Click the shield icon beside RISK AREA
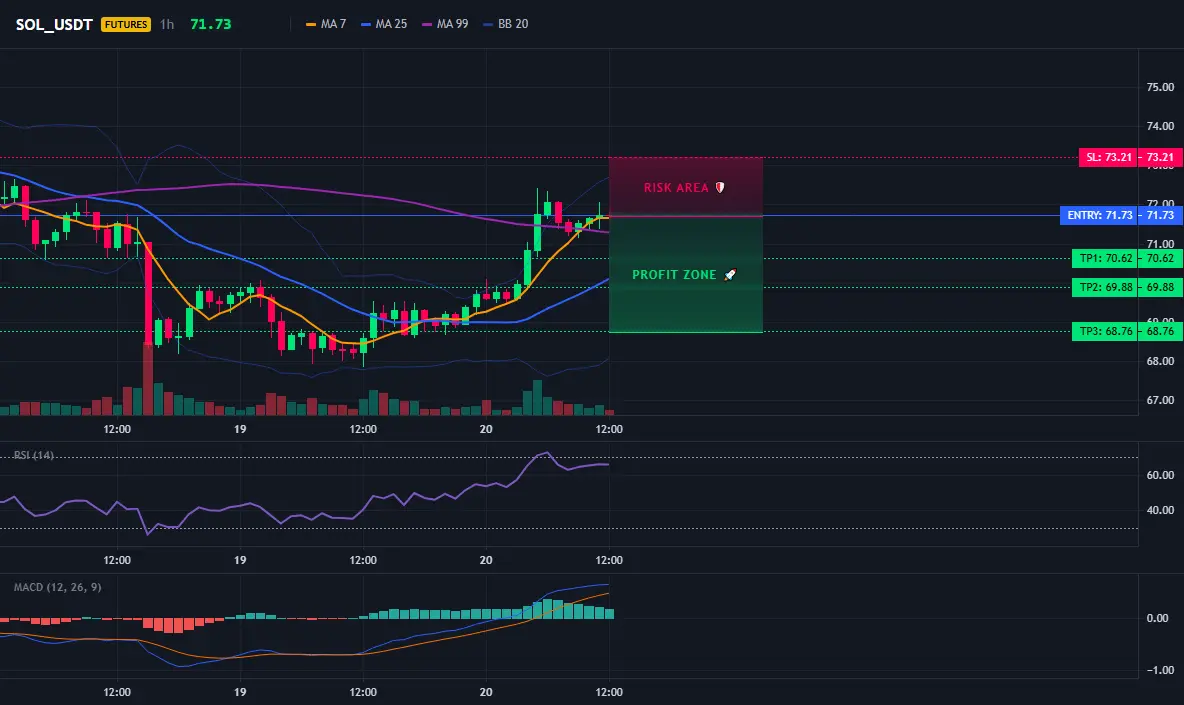The image size is (1184, 705). click(x=720, y=187)
